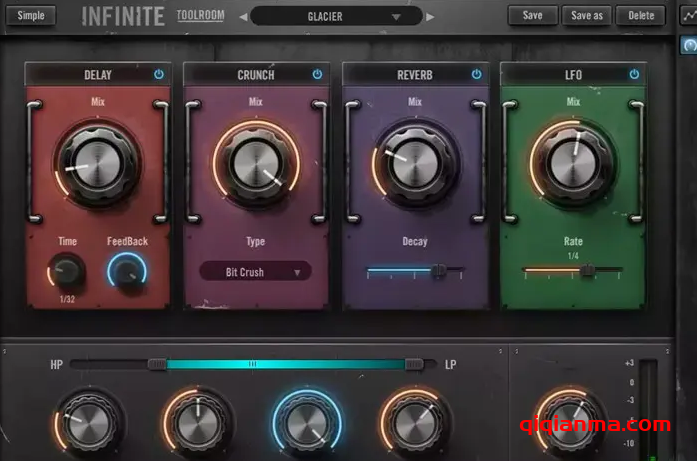Click the Delay FeedBack knob

[127, 272]
